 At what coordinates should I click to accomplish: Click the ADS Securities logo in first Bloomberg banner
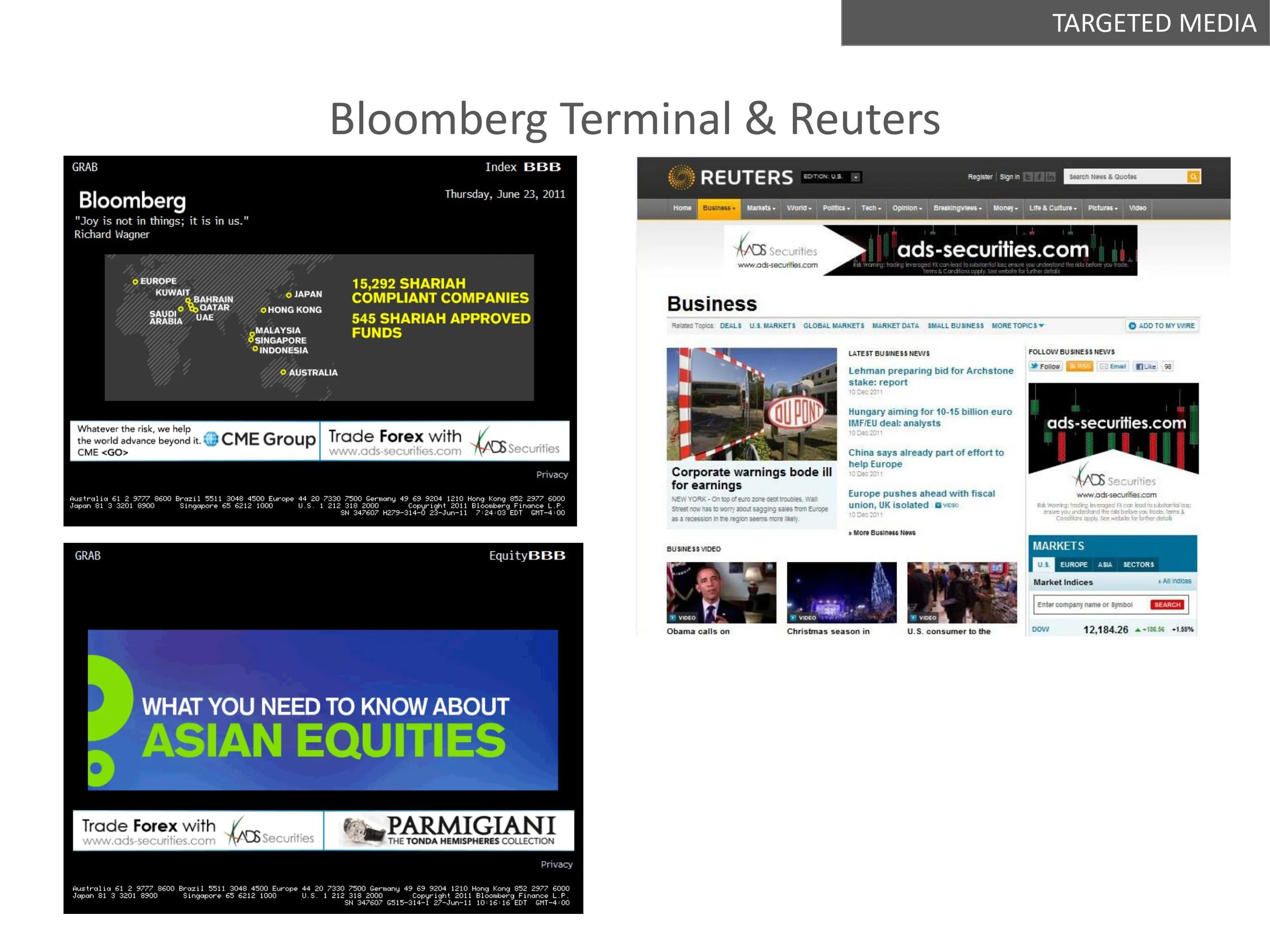(x=515, y=442)
